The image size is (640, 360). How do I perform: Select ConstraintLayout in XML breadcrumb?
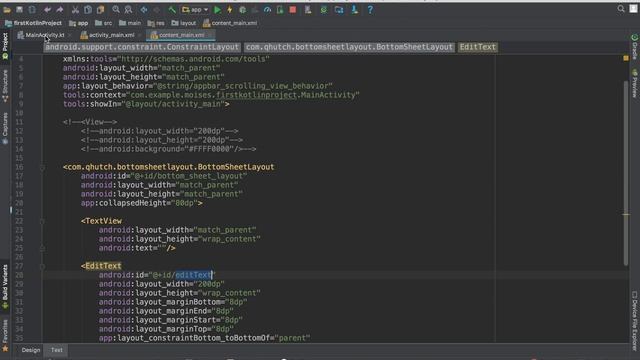pos(142,47)
